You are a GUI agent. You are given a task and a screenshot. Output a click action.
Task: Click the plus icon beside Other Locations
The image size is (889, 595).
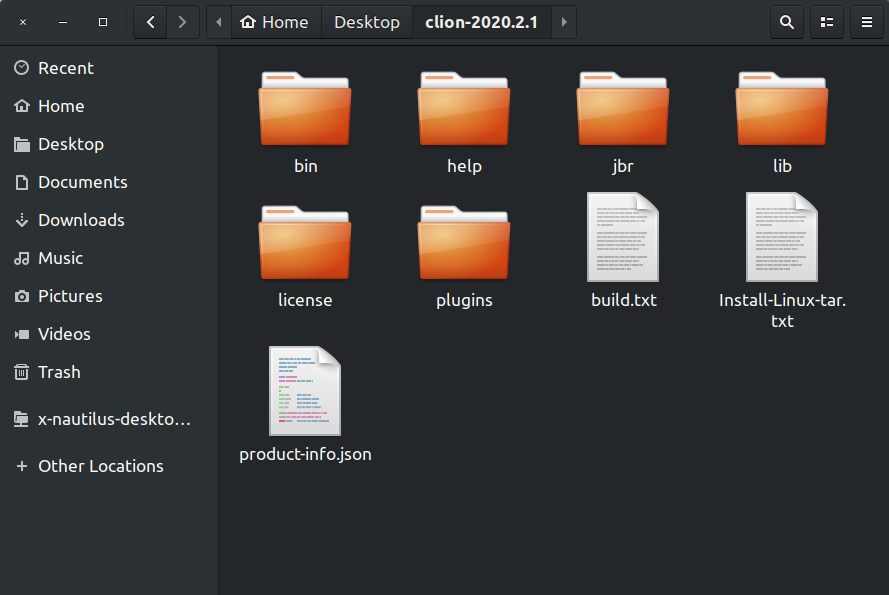point(22,466)
